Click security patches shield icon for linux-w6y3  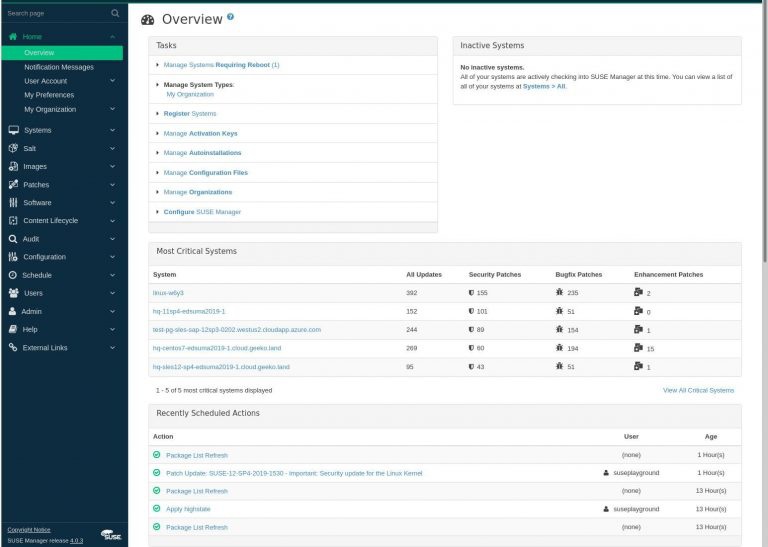tap(472, 293)
